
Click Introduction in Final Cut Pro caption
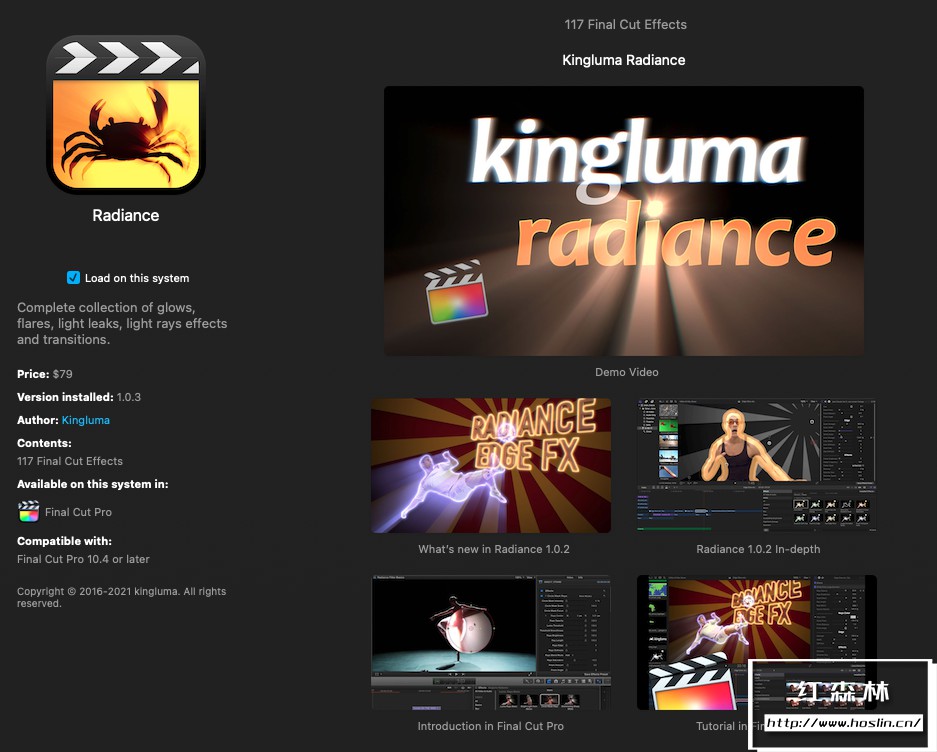tap(491, 726)
